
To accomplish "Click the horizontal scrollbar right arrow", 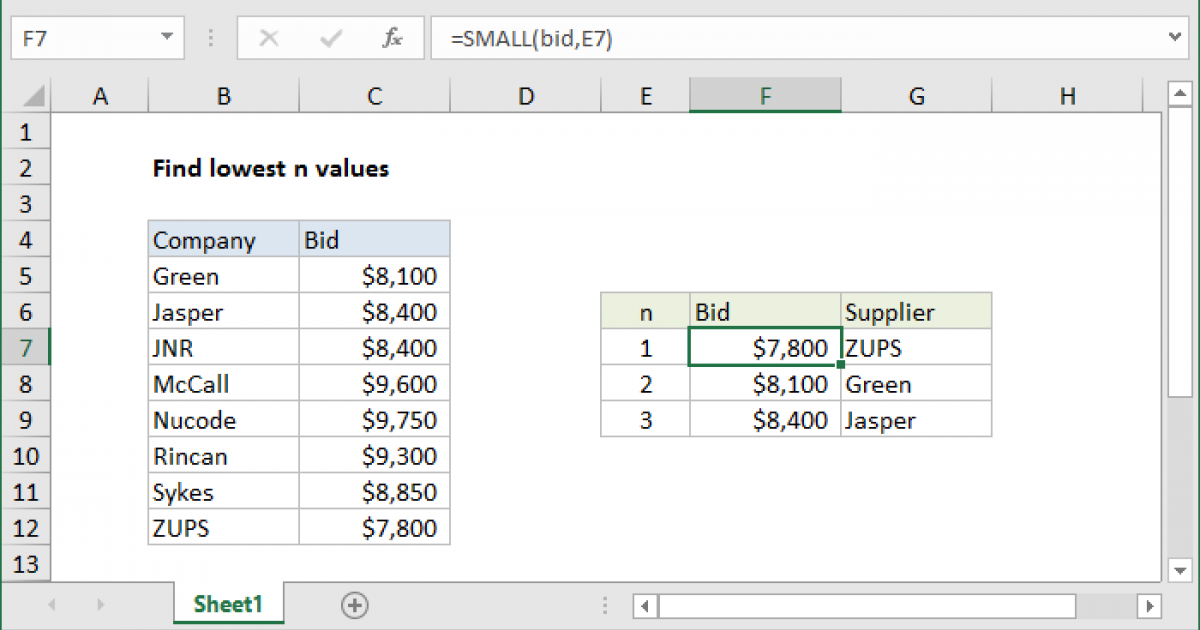I will pos(1151,606).
